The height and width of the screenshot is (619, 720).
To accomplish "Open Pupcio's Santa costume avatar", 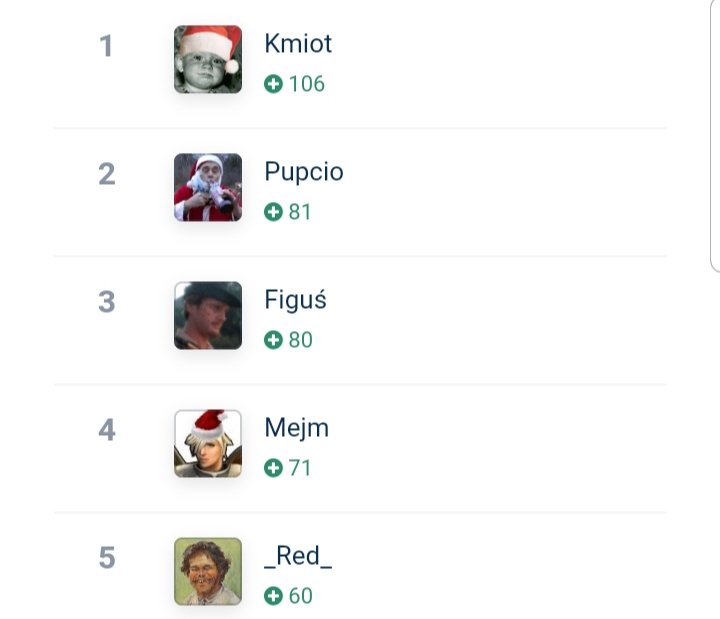I will [208, 187].
